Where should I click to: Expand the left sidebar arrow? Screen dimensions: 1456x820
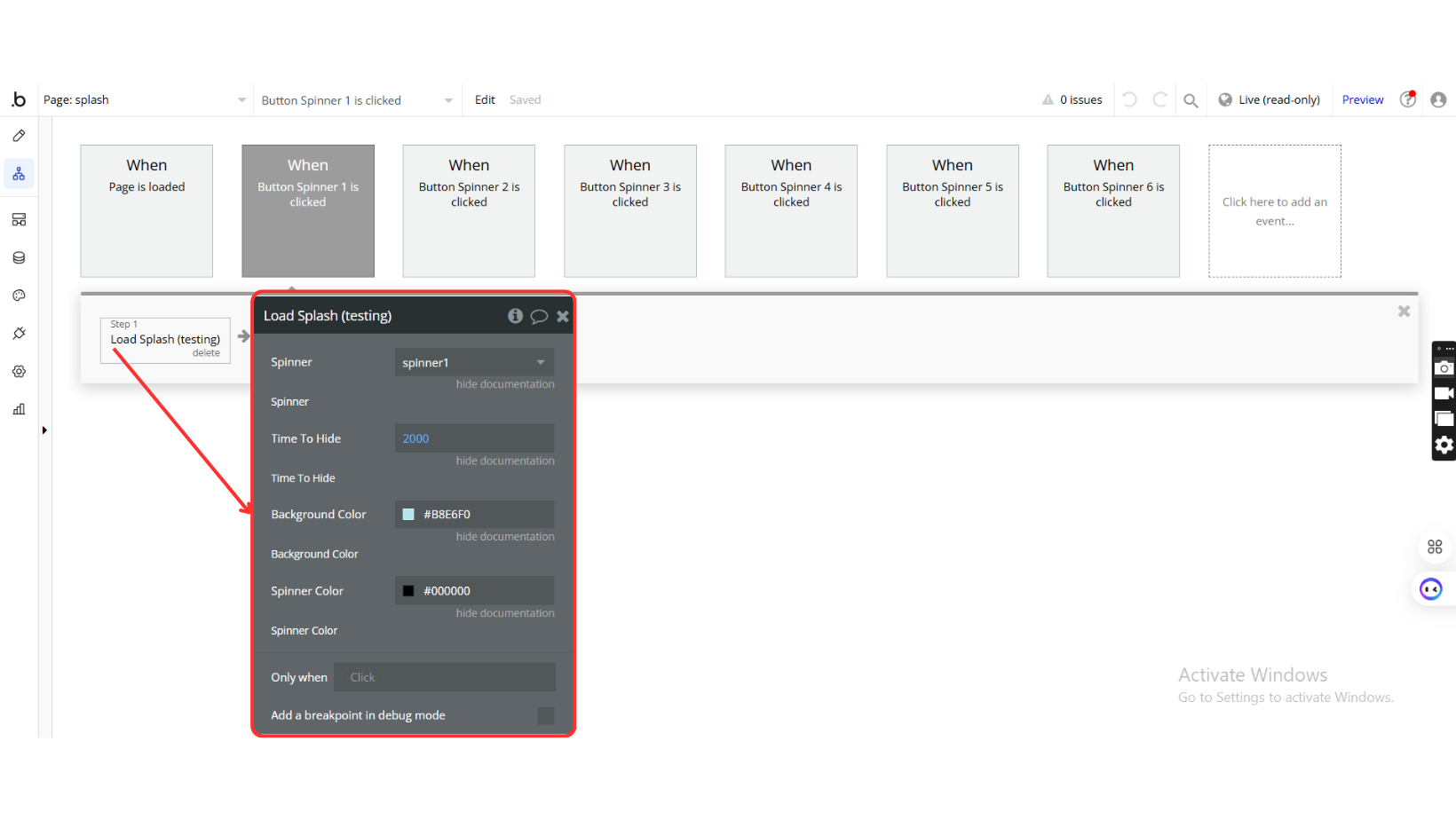click(44, 430)
